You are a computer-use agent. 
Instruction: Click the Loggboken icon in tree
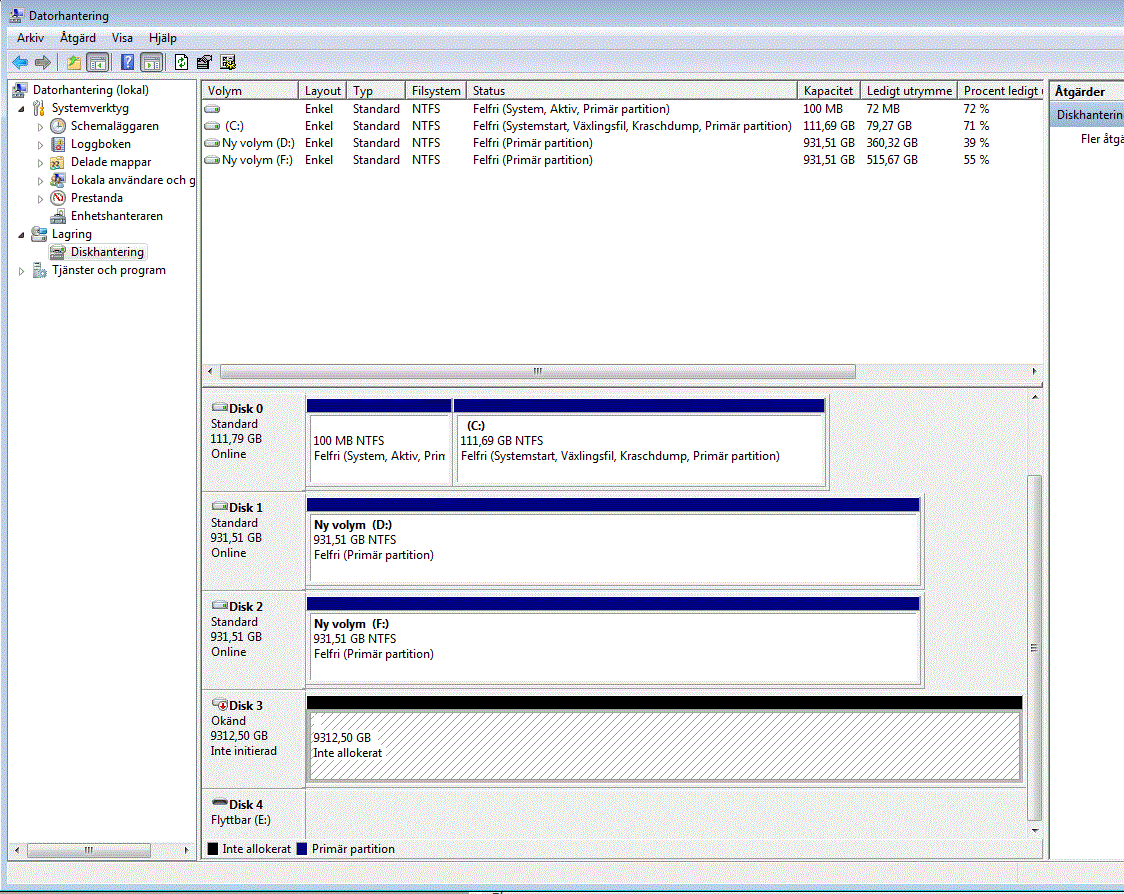click(x=58, y=144)
